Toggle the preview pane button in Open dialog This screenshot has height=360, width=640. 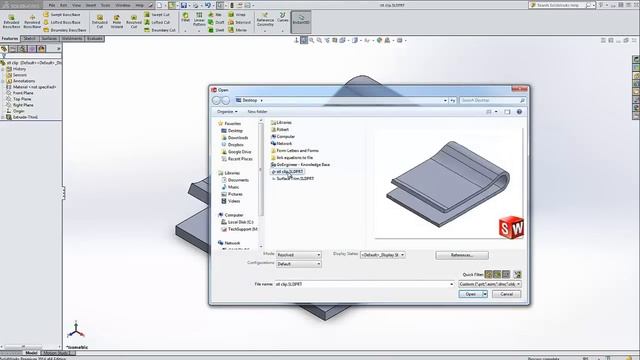[x=507, y=112]
